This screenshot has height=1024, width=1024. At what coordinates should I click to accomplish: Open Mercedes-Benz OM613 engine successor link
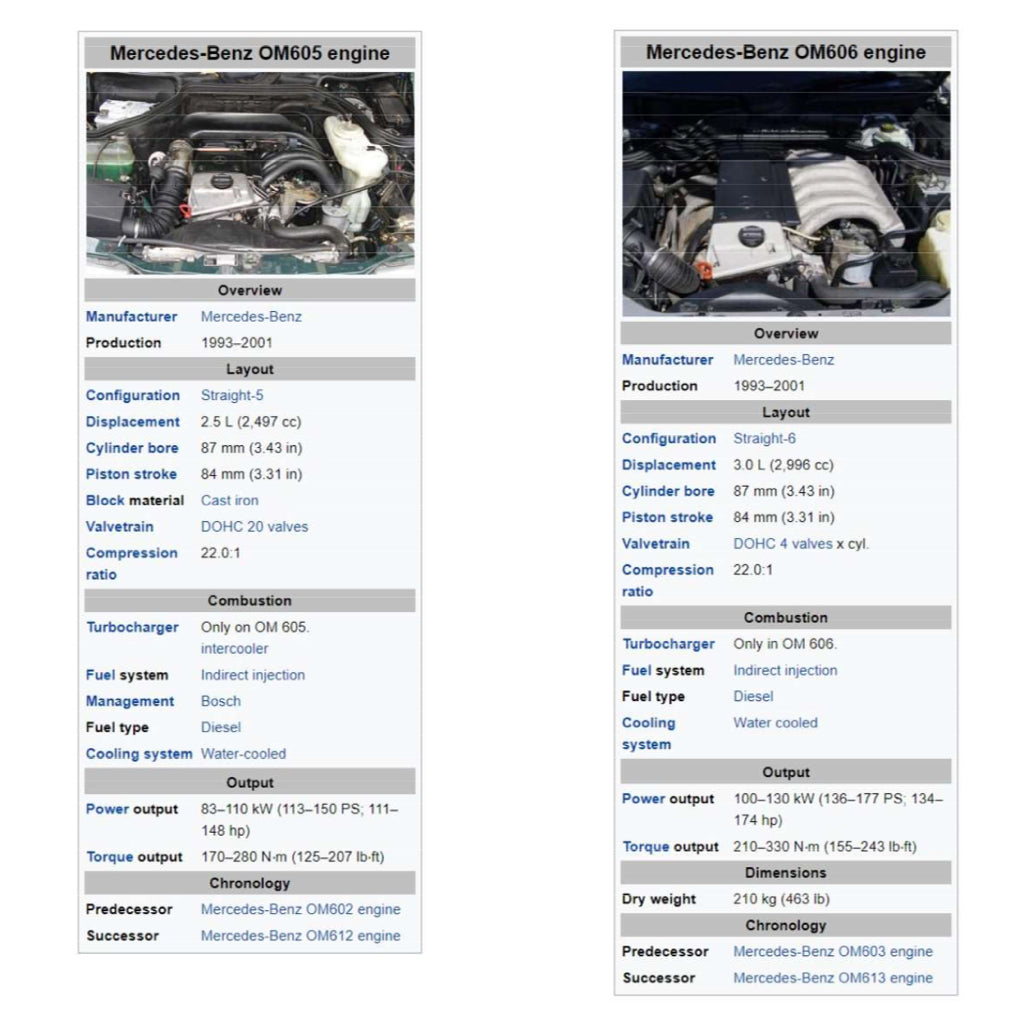(x=833, y=978)
